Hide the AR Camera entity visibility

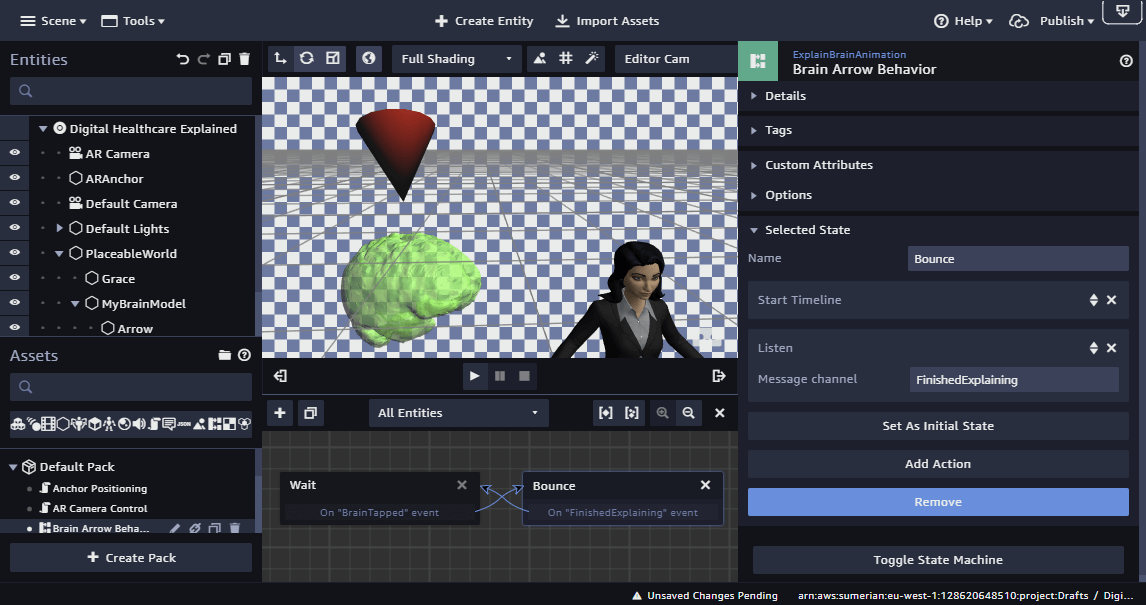[15, 153]
